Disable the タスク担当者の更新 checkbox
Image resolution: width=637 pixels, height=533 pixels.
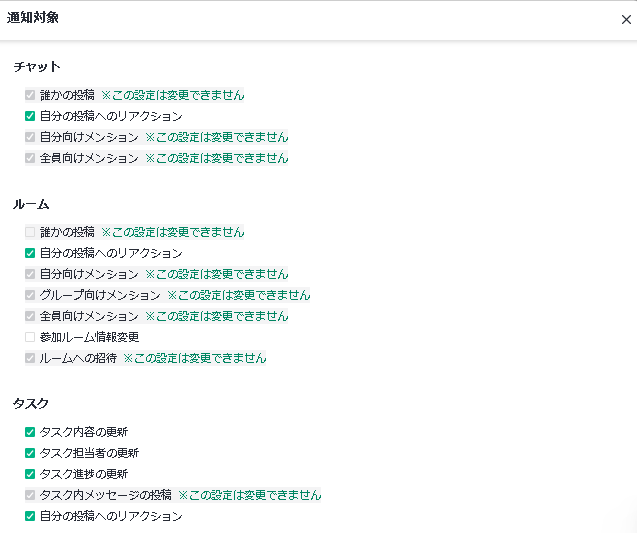[x=30, y=453]
